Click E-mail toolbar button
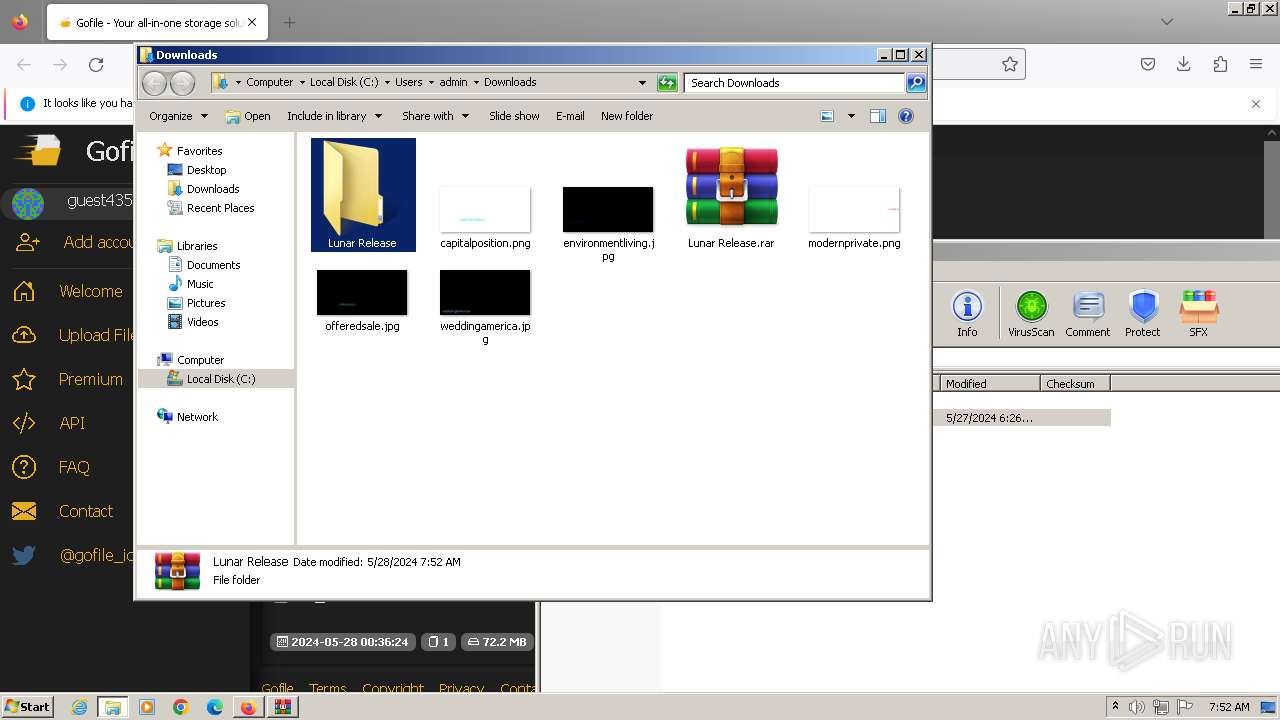Image resolution: width=1280 pixels, height=720 pixels. (x=570, y=116)
